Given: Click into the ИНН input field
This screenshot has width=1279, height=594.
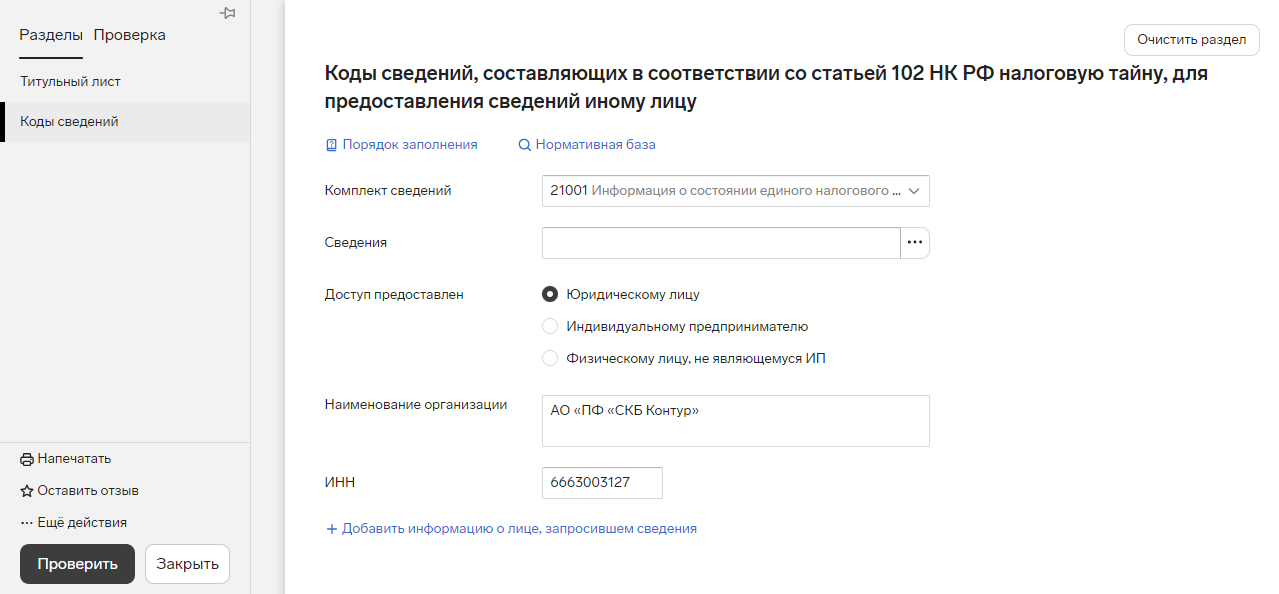Looking at the screenshot, I should pyautogui.click(x=602, y=483).
